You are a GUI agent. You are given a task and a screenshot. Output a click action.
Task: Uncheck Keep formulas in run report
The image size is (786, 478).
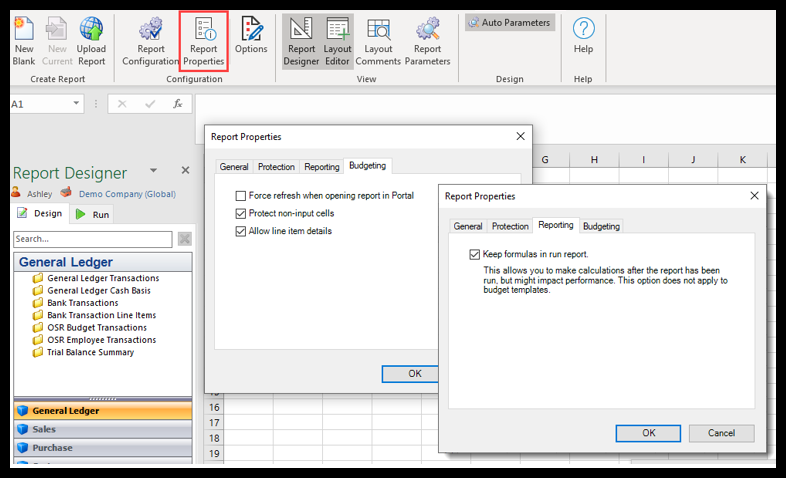coord(475,255)
